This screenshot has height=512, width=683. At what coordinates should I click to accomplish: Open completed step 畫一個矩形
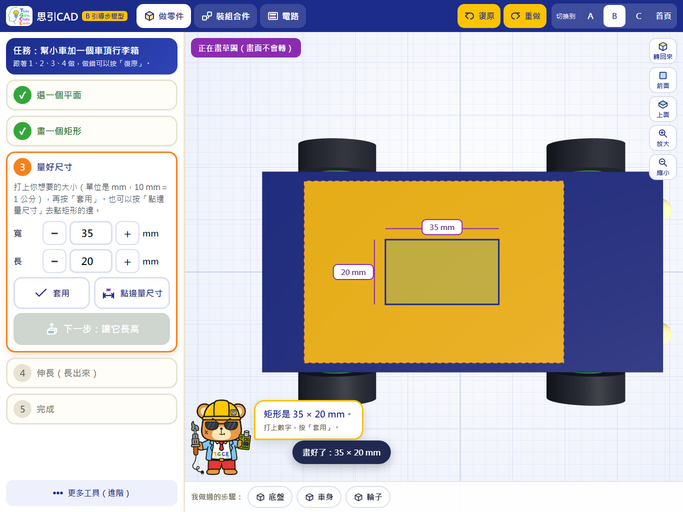(x=91, y=131)
